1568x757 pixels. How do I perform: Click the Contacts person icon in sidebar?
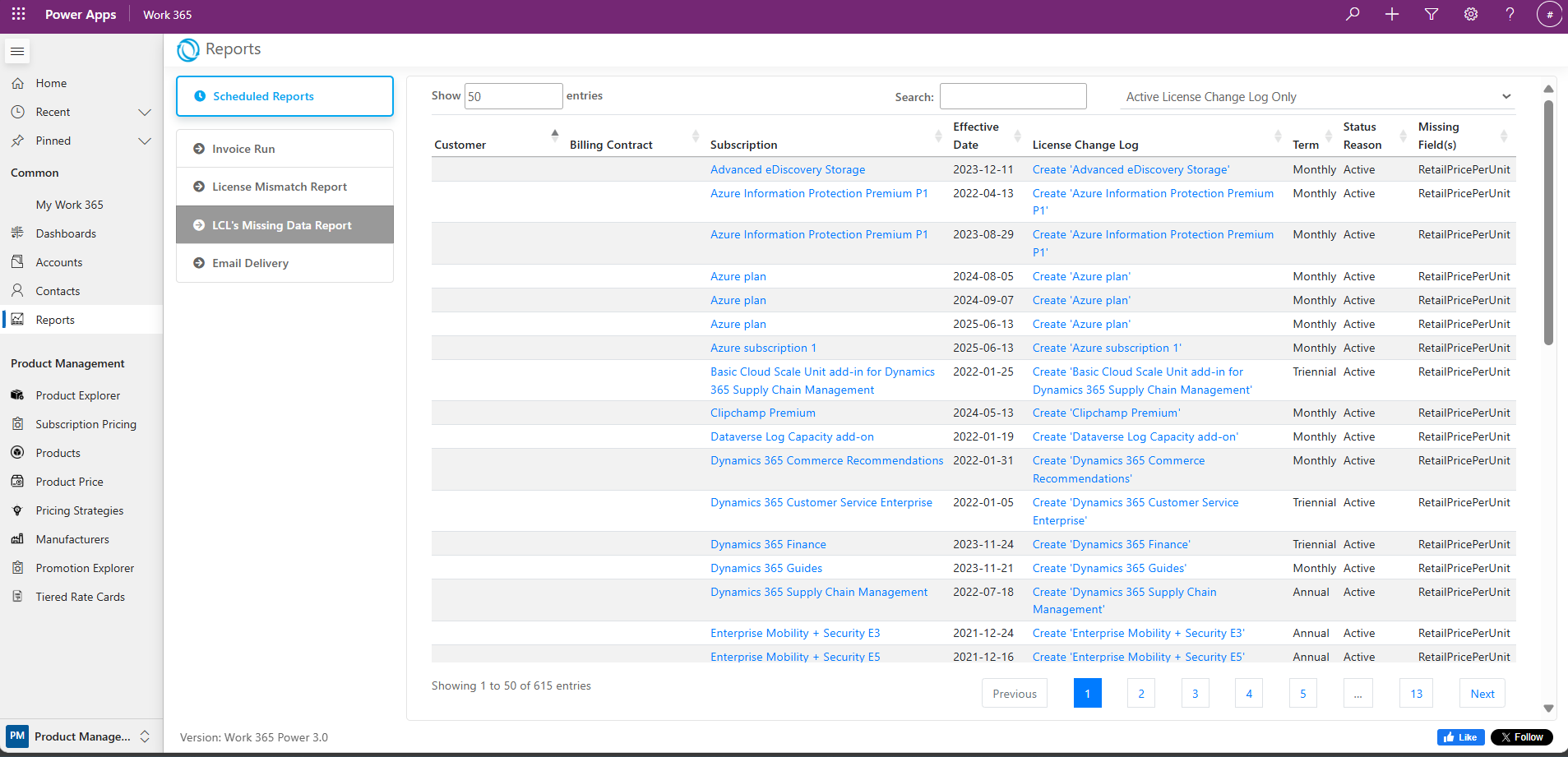(17, 291)
